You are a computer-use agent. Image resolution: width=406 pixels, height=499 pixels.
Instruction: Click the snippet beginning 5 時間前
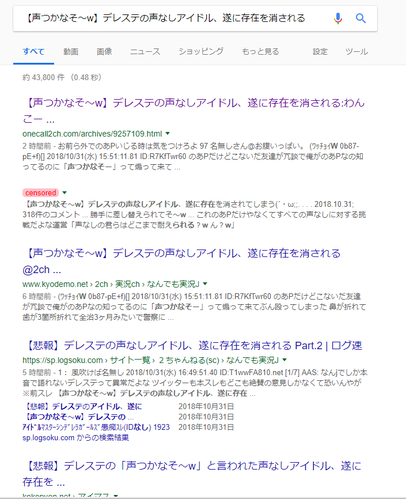pos(195,383)
